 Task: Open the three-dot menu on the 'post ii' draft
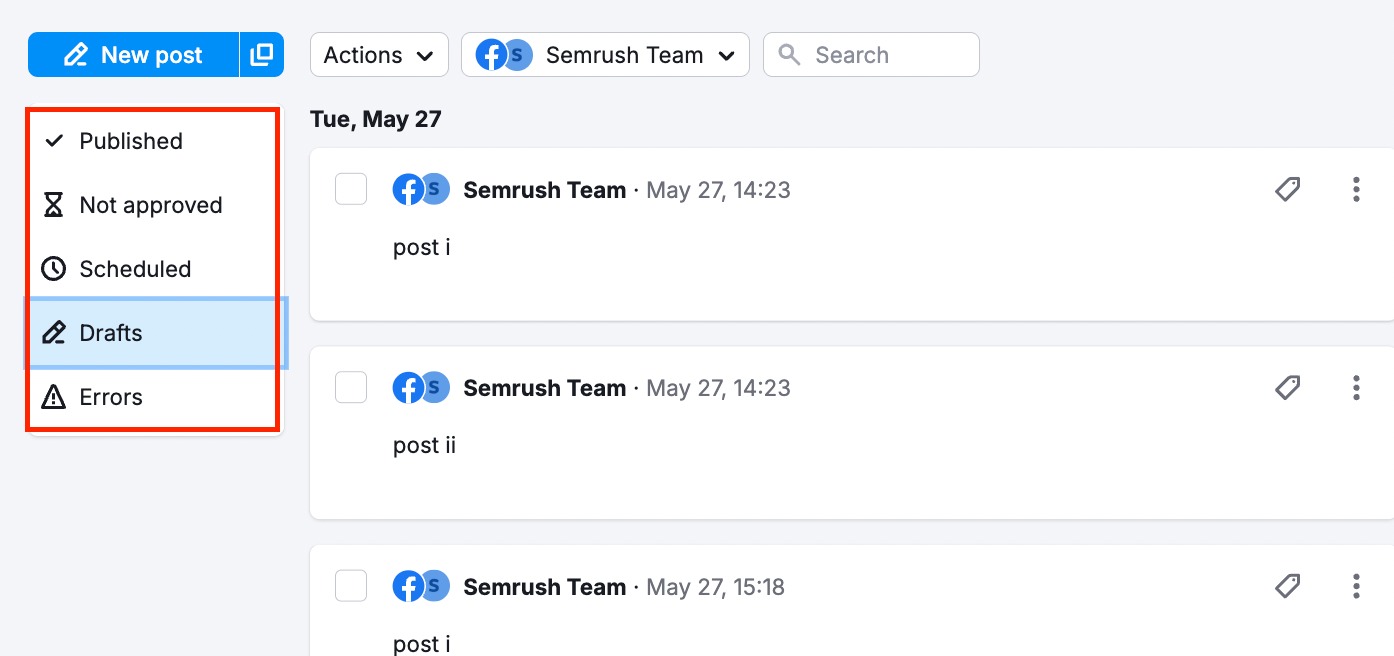click(x=1356, y=387)
